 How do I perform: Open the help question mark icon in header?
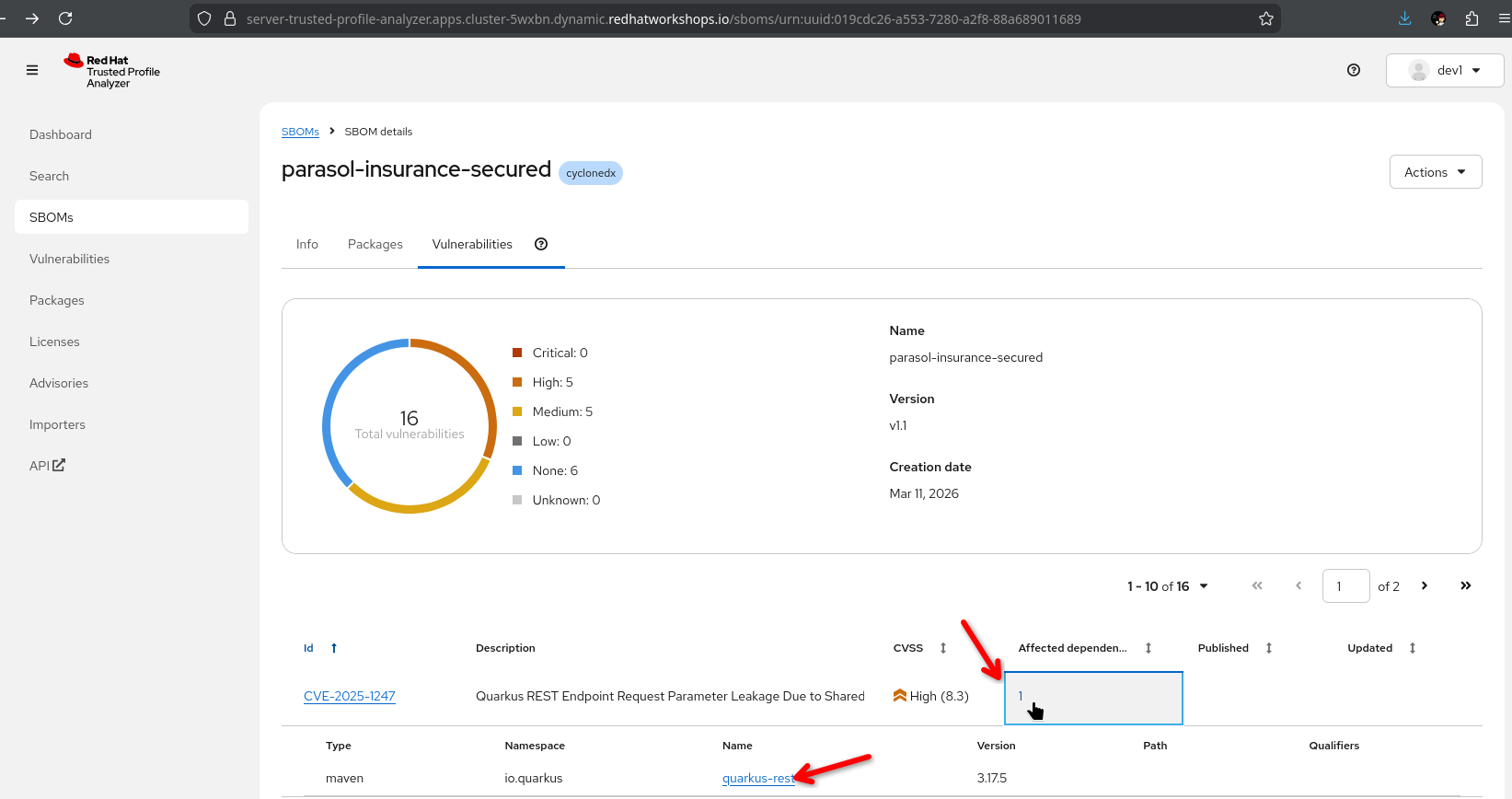(x=1354, y=70)
